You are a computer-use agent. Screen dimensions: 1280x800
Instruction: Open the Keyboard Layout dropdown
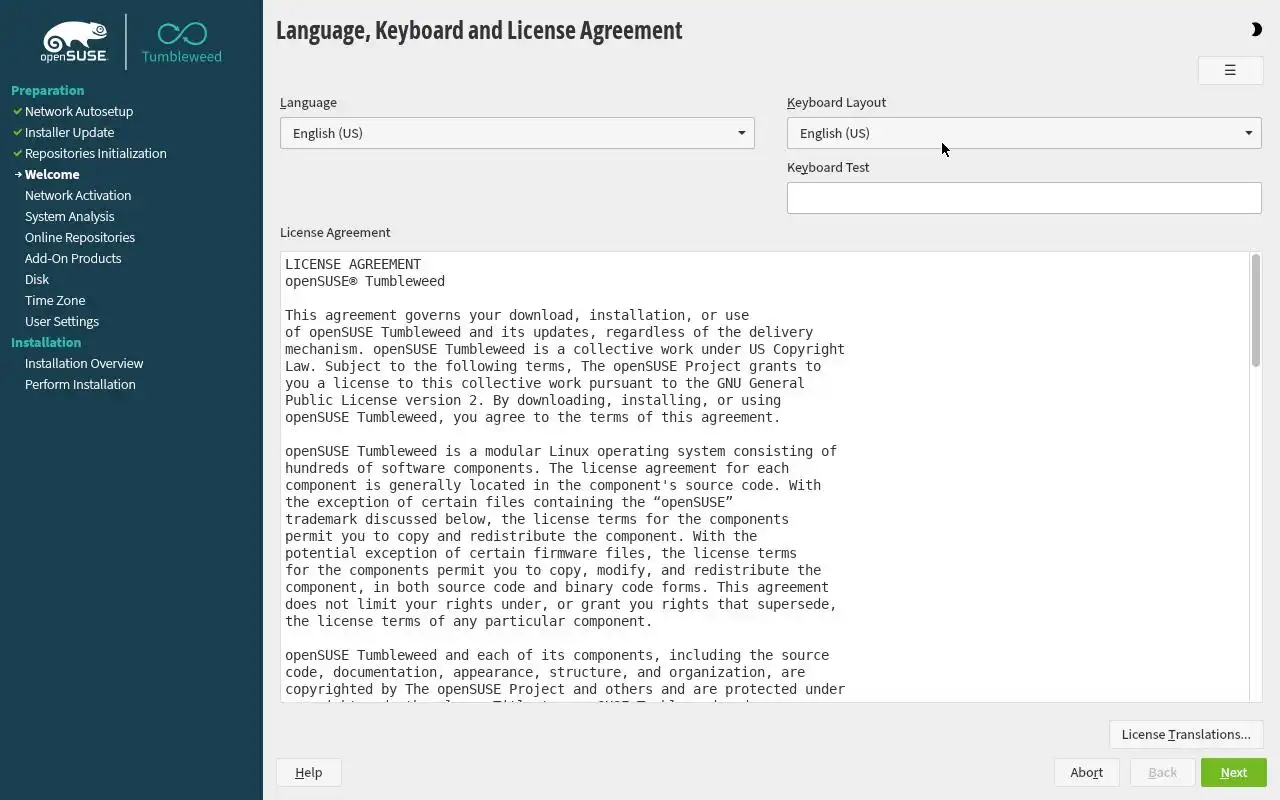click(1024, 133)
